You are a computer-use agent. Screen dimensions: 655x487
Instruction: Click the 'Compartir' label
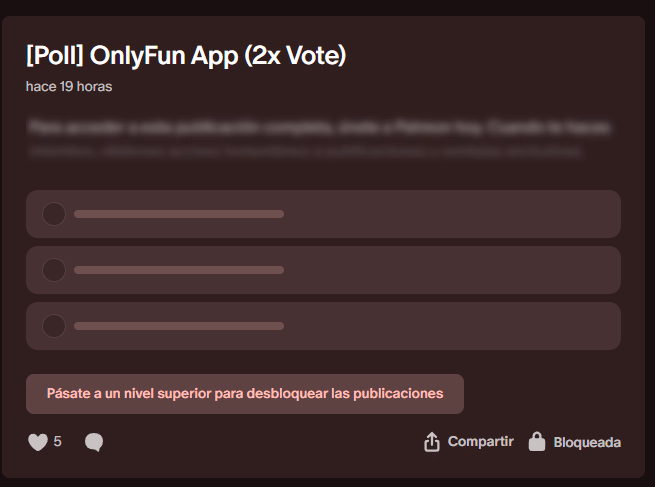pos(480,442)
